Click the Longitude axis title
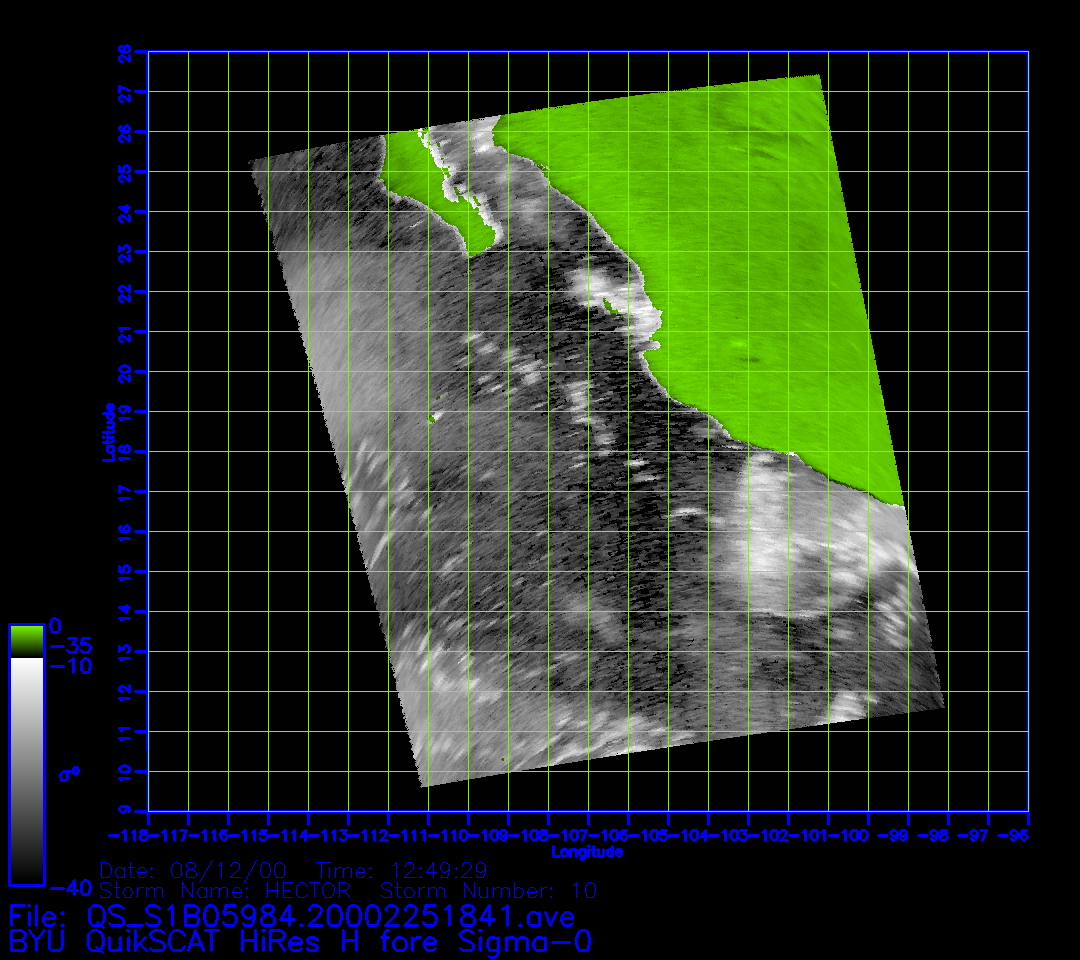The width and height of the screenshot is (1080, 960). click(588, 852)
